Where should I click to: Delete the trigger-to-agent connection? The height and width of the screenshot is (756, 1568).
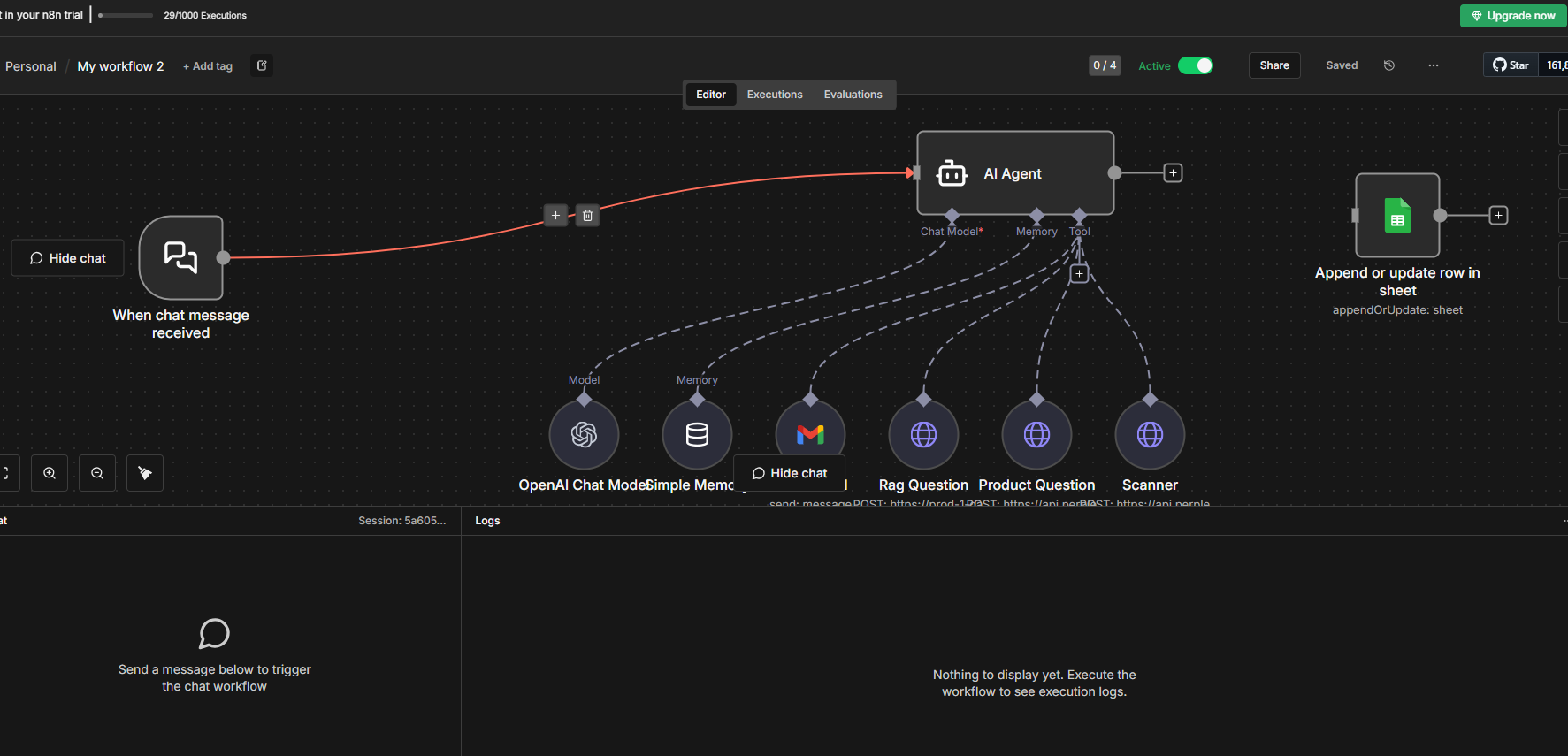pos(587,215)
